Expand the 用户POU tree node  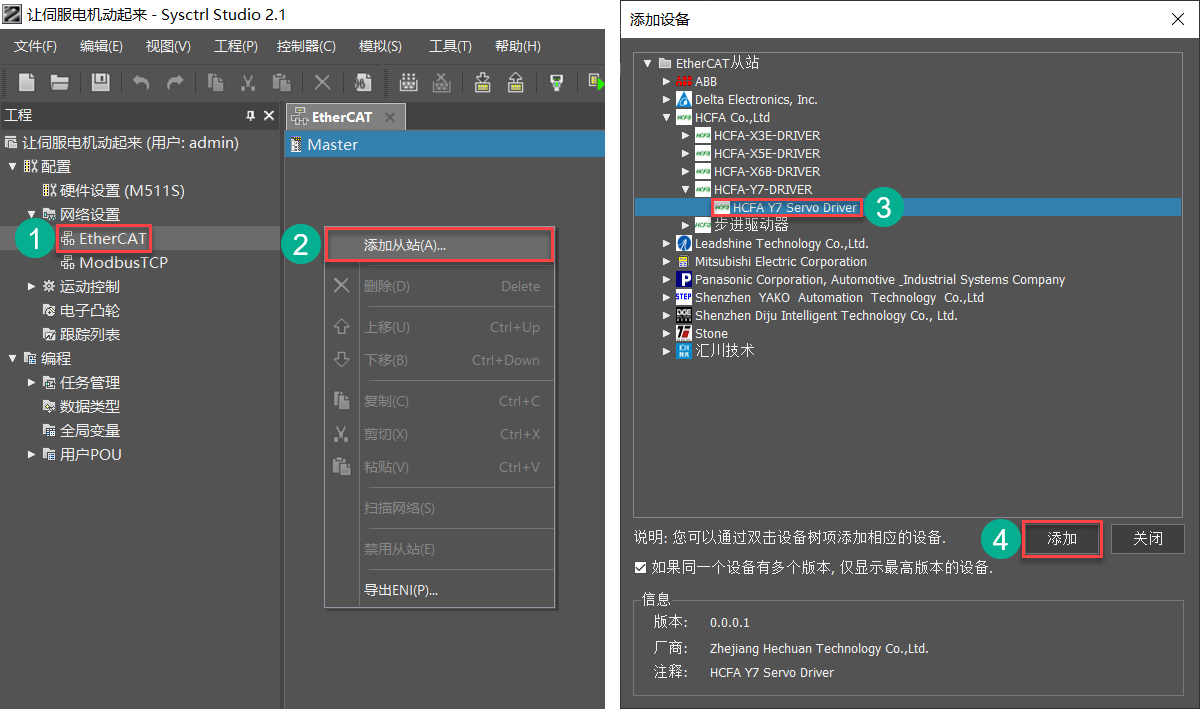(x=32, y=454)
